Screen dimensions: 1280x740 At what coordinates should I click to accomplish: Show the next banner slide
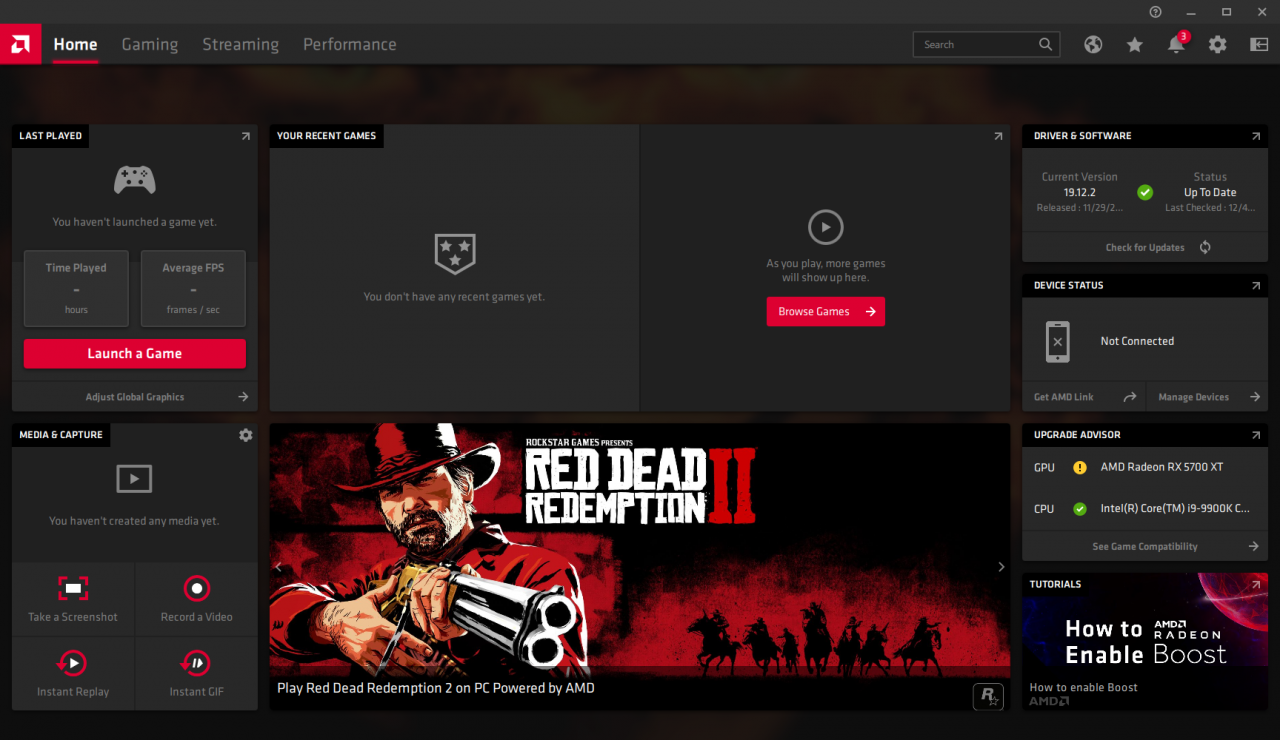[x=1001, y=567]
